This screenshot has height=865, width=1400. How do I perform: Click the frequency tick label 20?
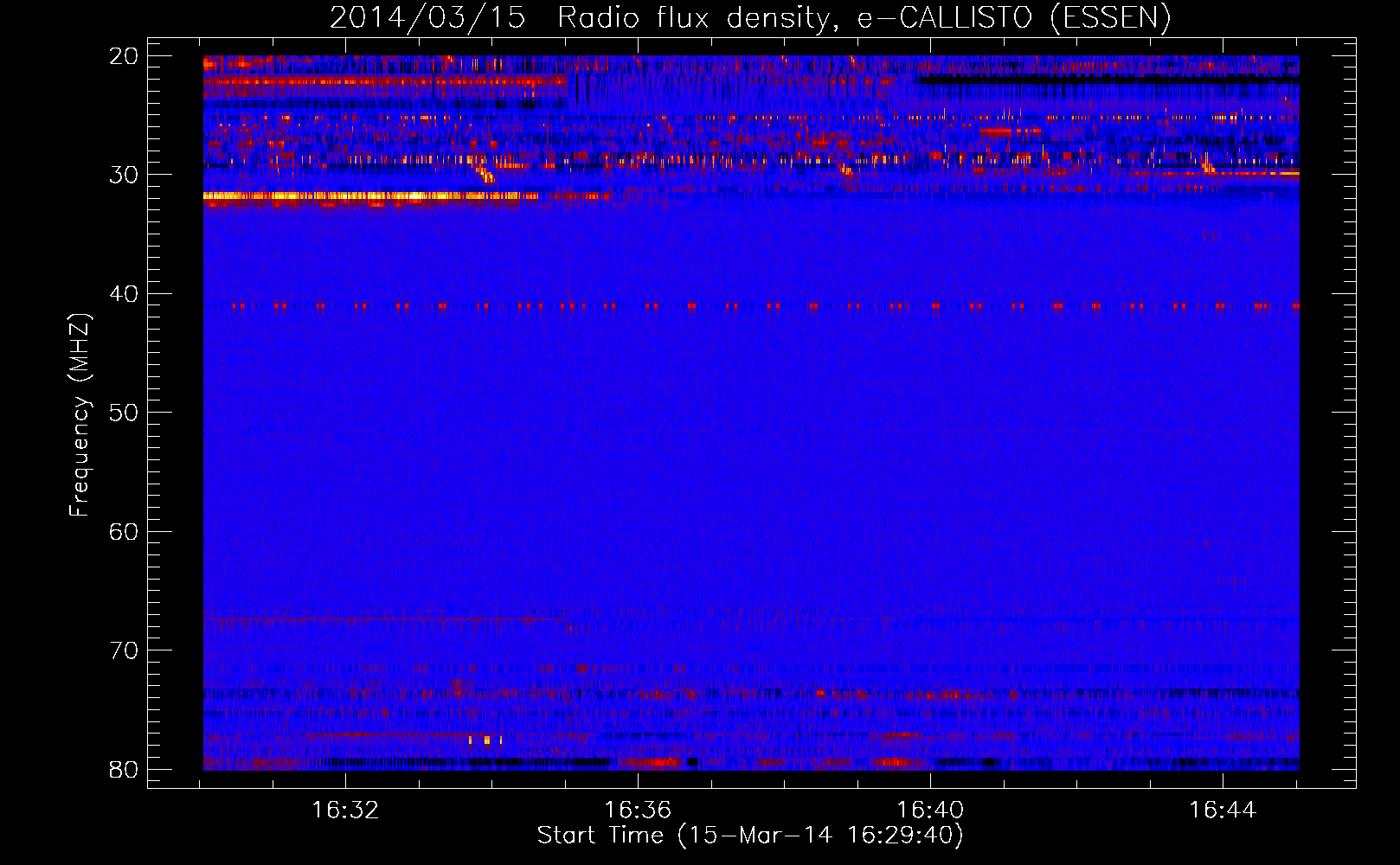coord(125,56)
